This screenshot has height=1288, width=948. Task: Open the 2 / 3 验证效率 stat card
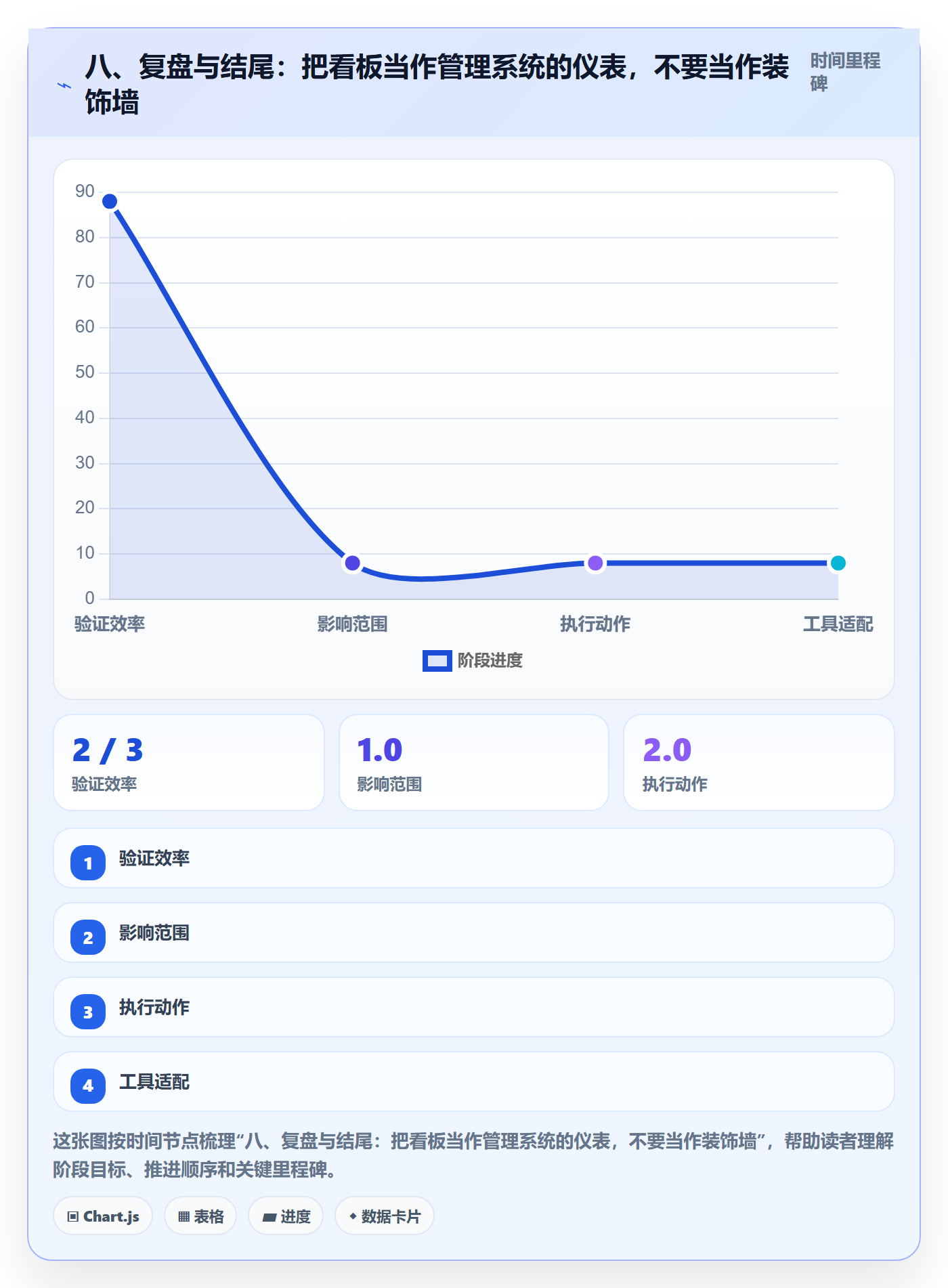(x=189, y=763)
